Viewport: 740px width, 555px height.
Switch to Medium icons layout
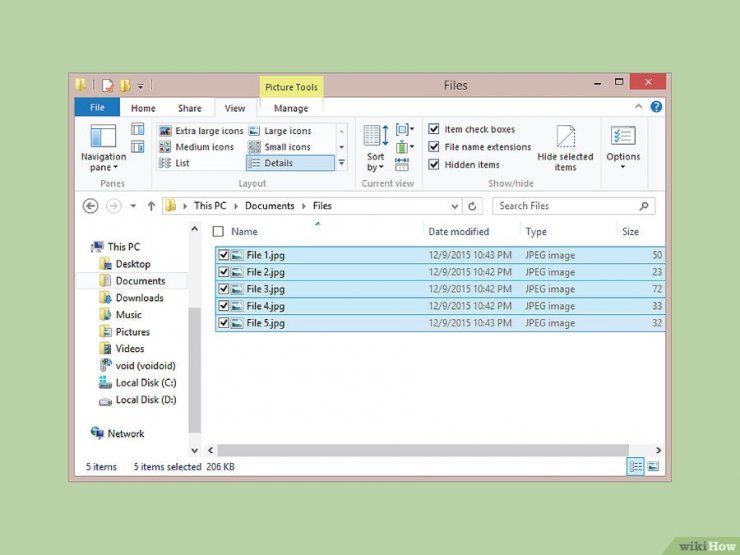[196, 147]
